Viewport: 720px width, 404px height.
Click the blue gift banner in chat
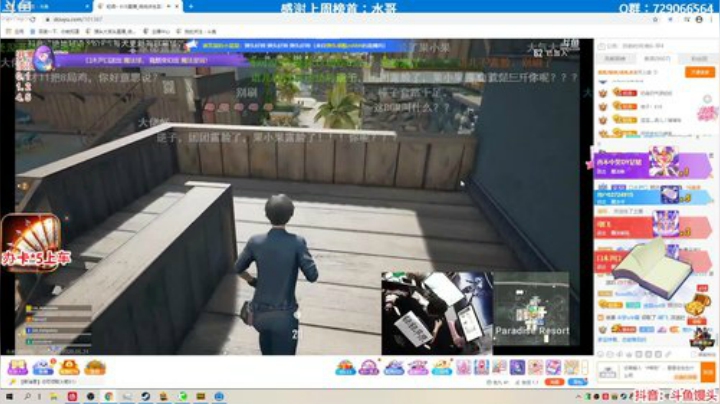pyautogui.click(x=652, y=196)
